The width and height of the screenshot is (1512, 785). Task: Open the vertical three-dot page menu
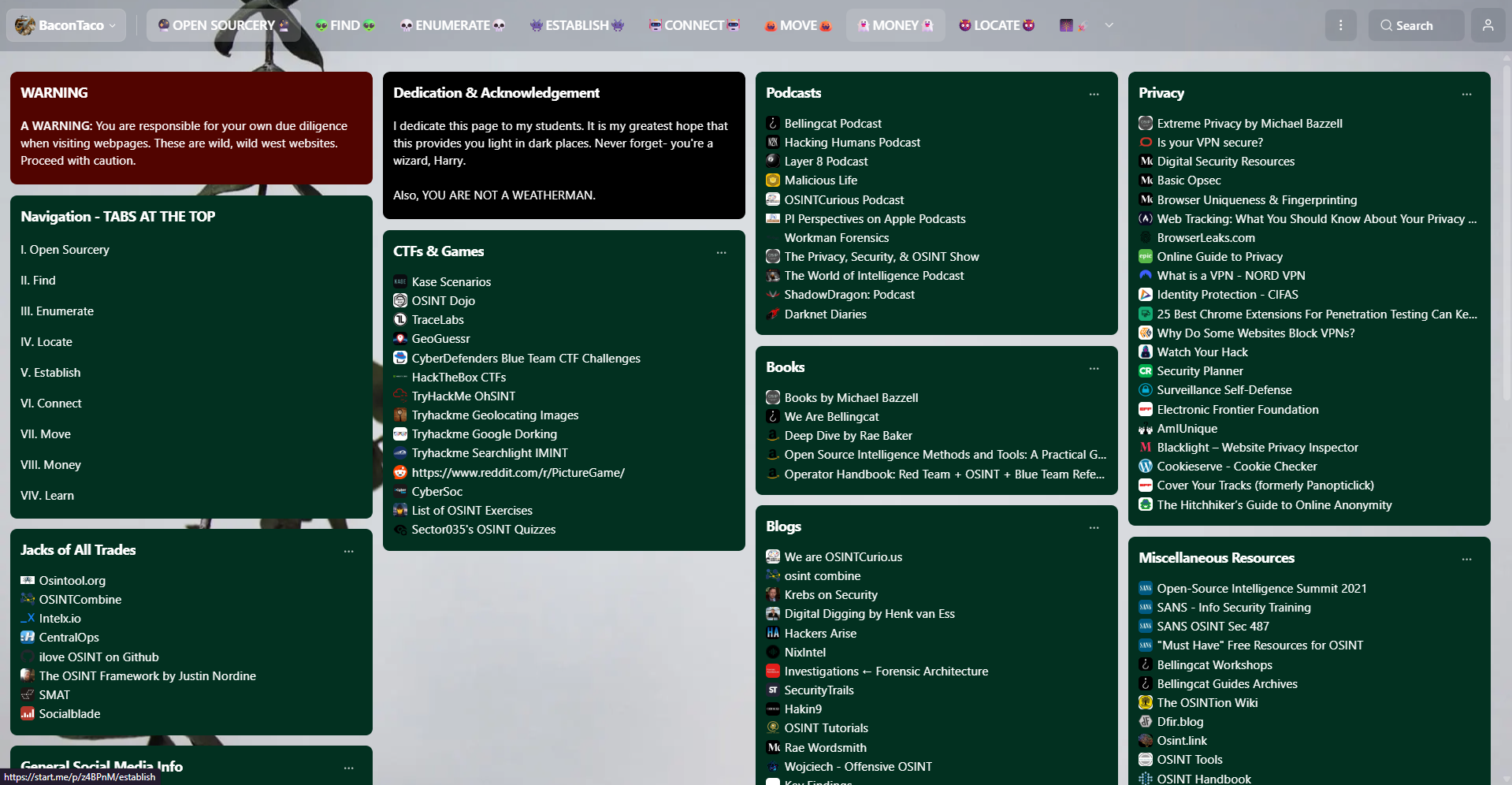pyautogui.click(x=1340, y=25)
